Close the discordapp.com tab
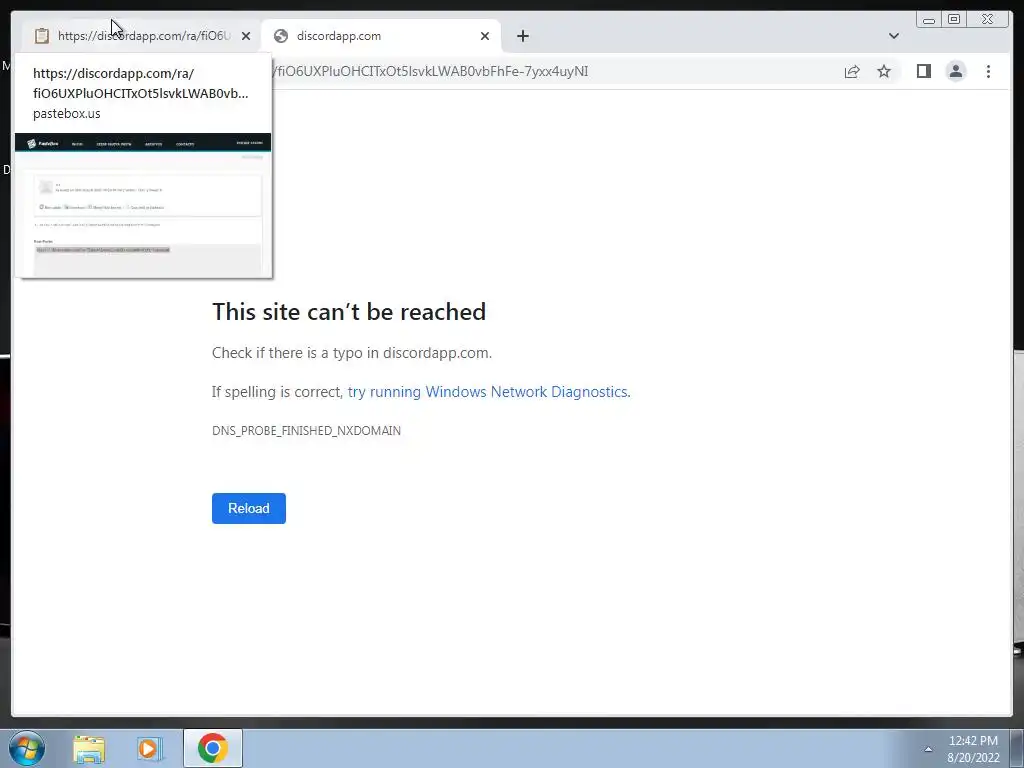 (485, 36)
